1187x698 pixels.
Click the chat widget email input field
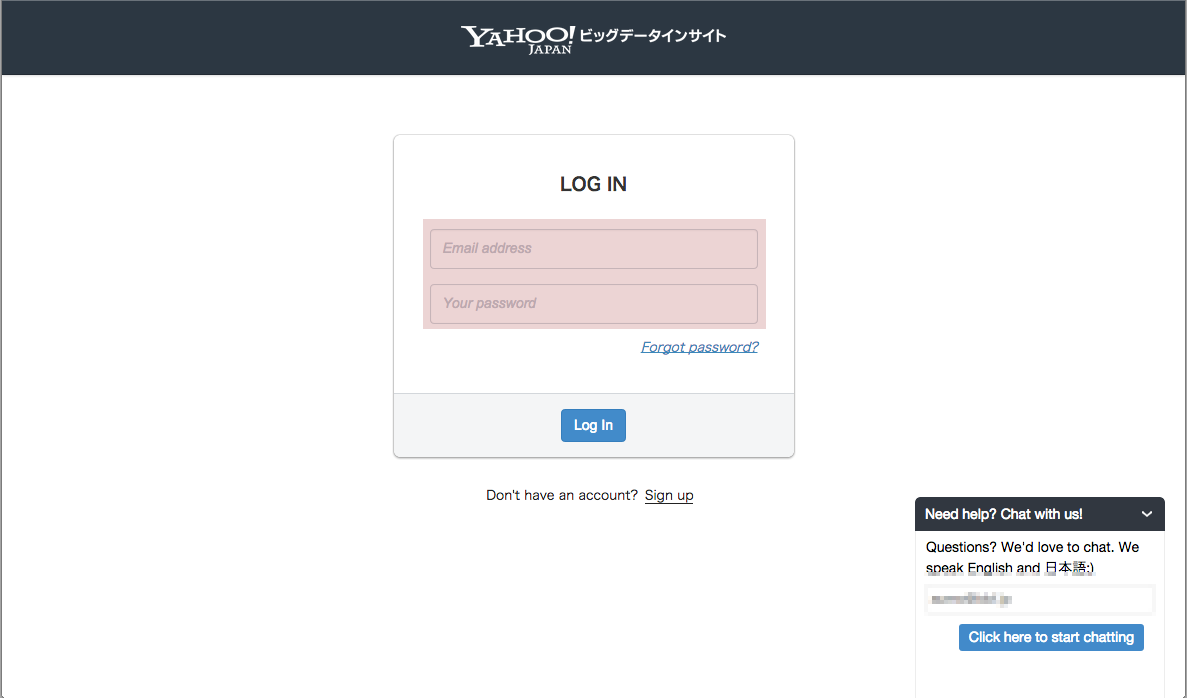pos(1039,600)
